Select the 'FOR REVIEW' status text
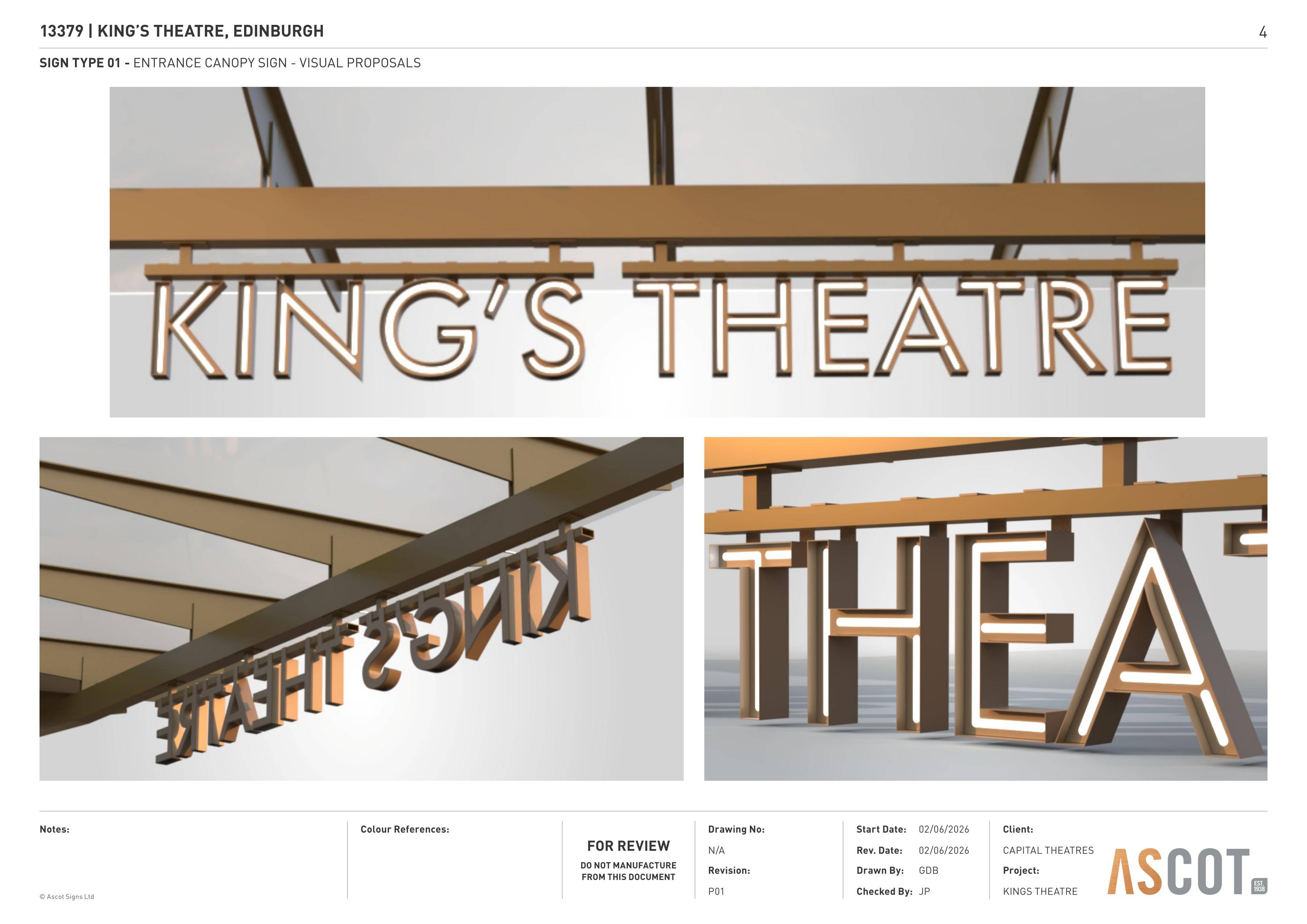Image resolution: width=1307 pixels, height=924 pixels. [629, 846]
